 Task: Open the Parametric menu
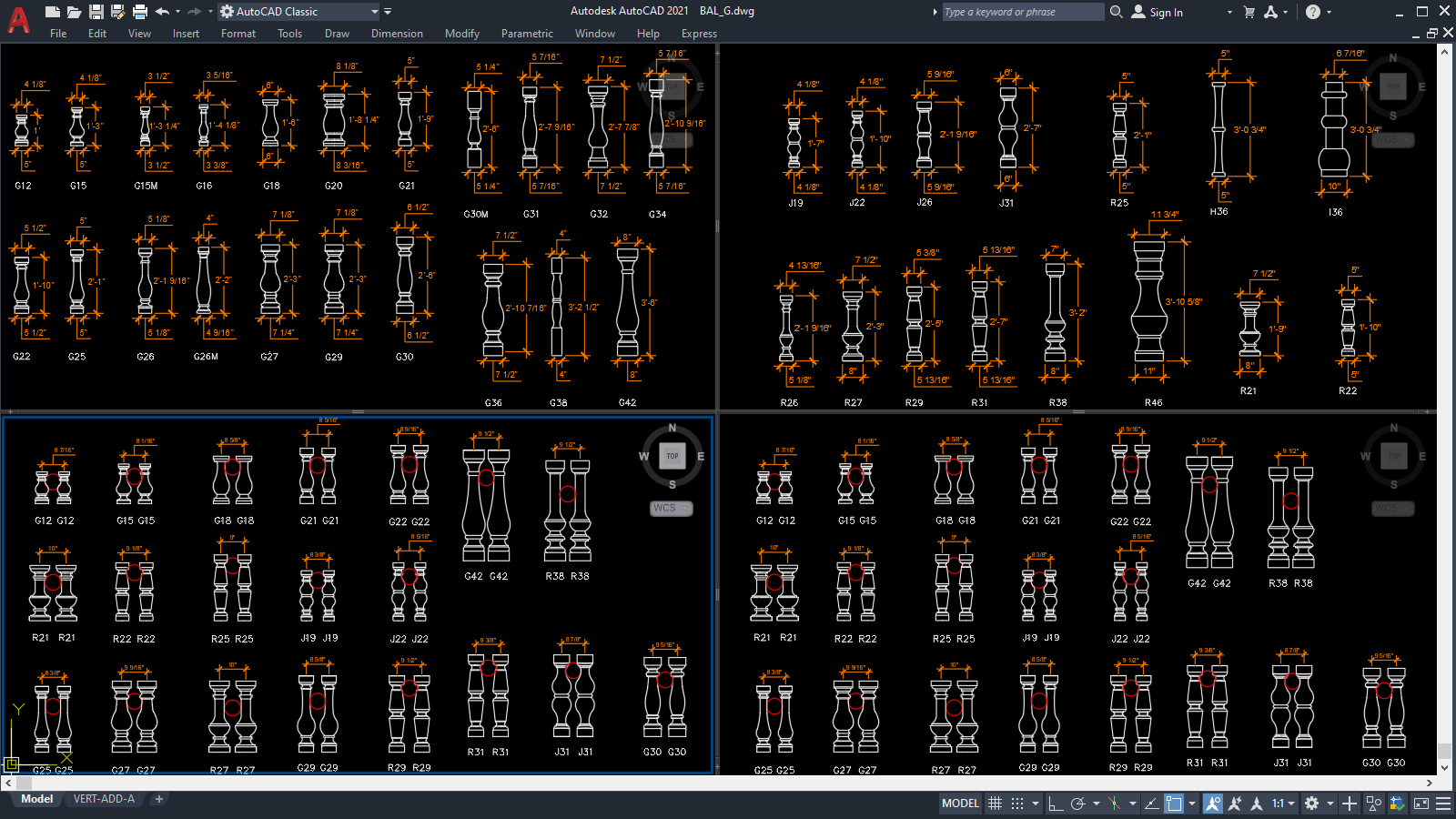tap(527, 34)
